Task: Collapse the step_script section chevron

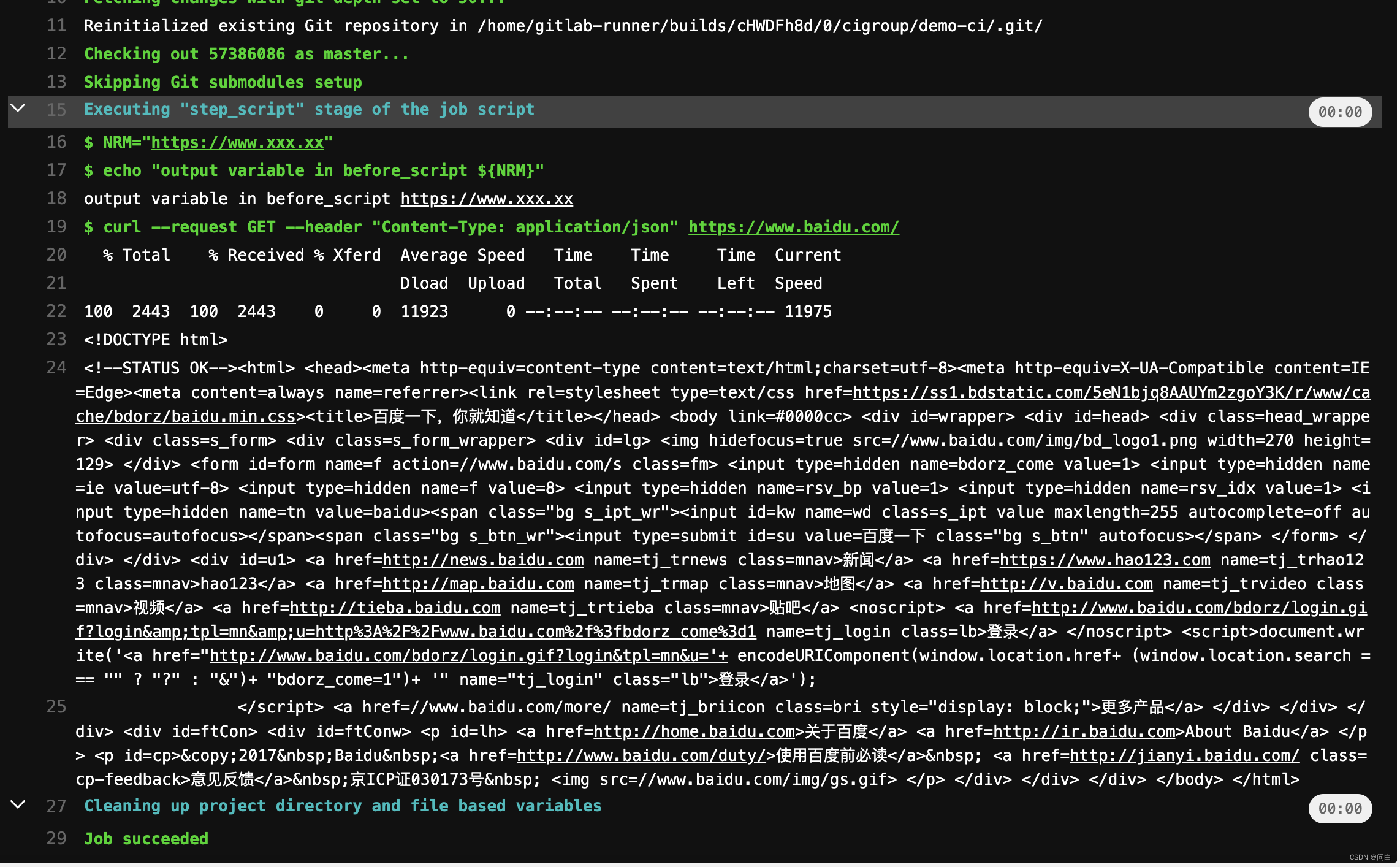Action: point(18,109)
